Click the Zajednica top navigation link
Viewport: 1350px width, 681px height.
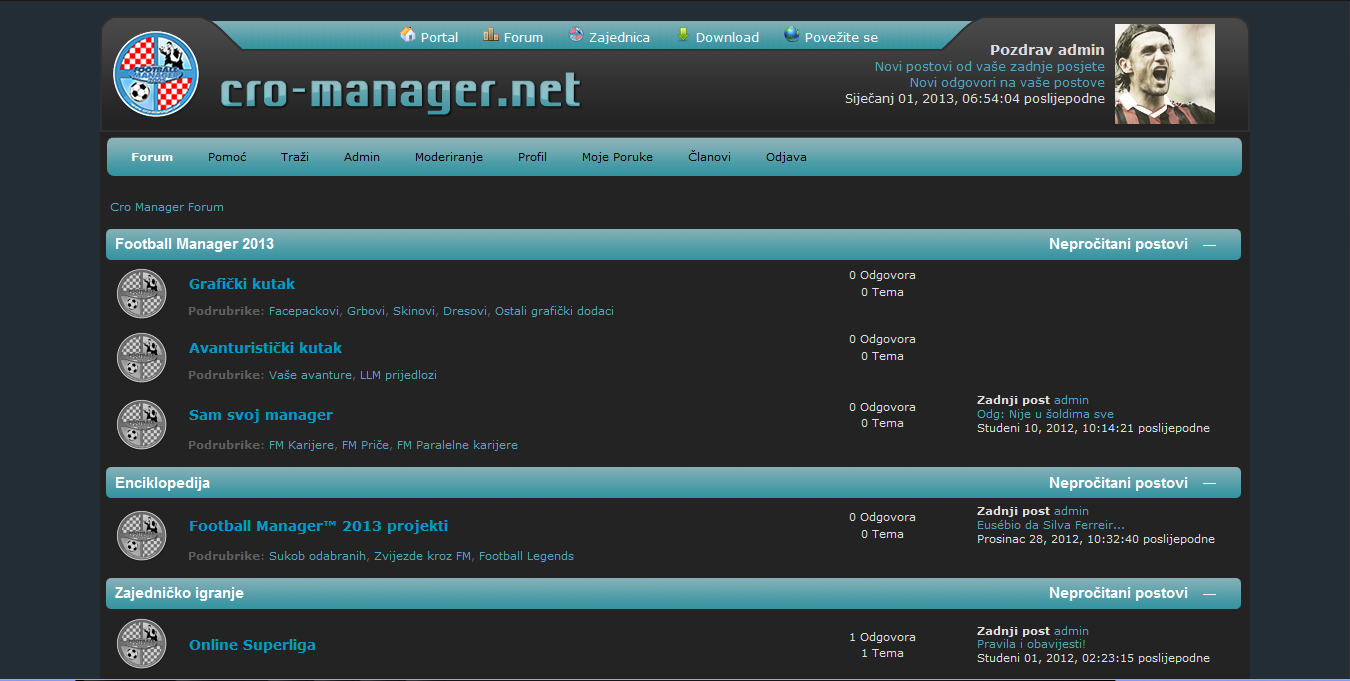[x=619, y=37]
